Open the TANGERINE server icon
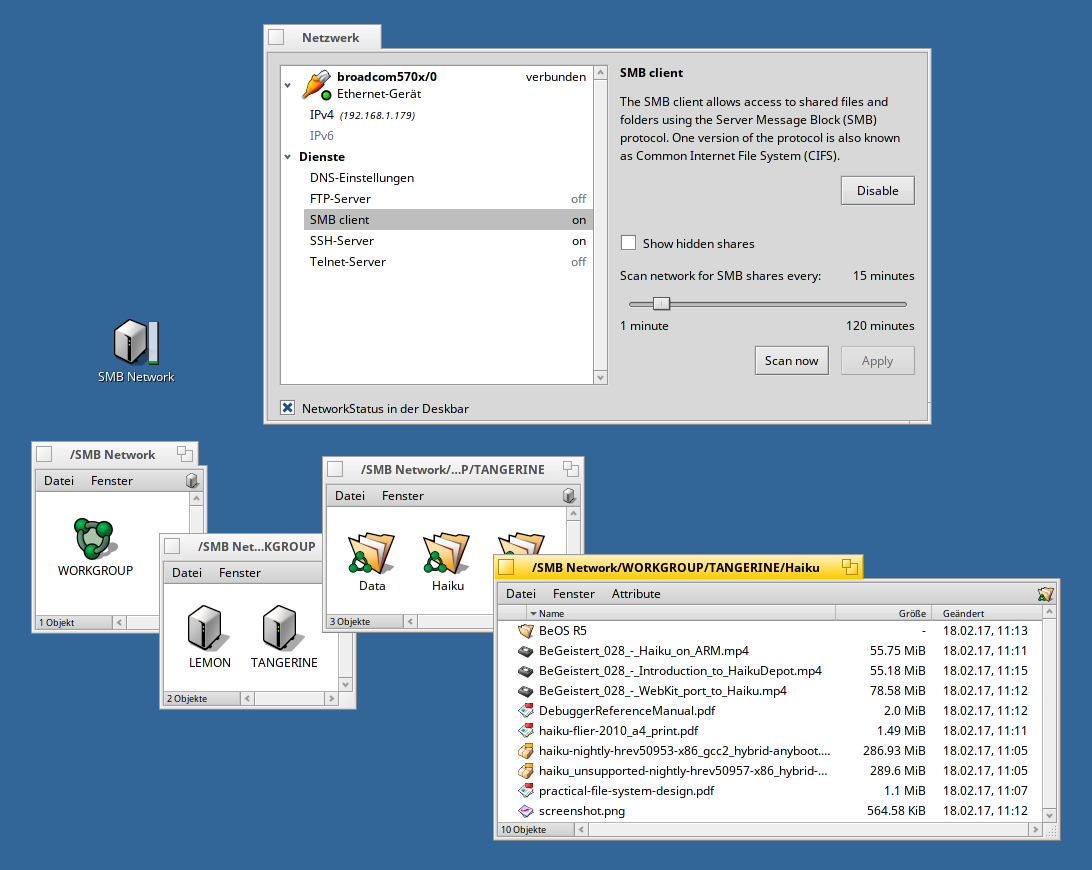Screen dimensions: 1092x870 click(283, 628)
